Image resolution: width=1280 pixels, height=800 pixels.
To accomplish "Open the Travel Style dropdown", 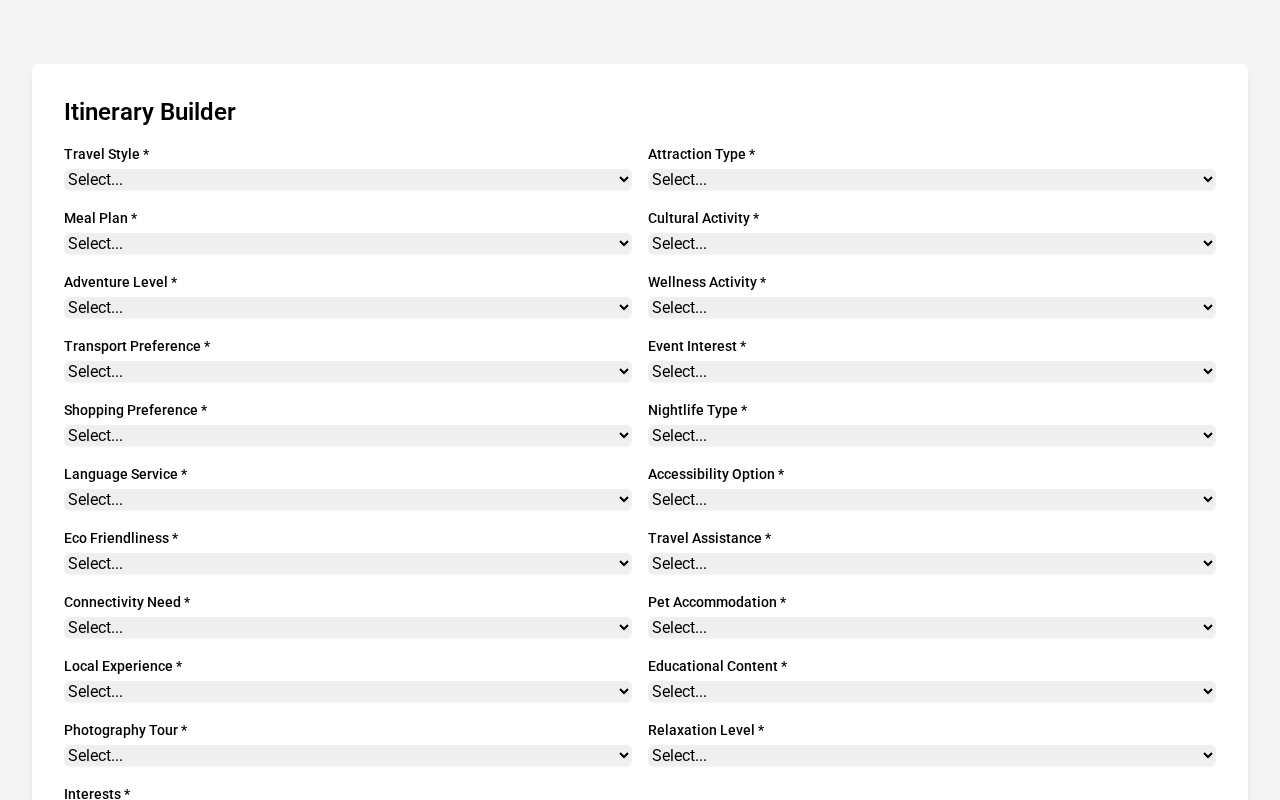I will [347, 180].
